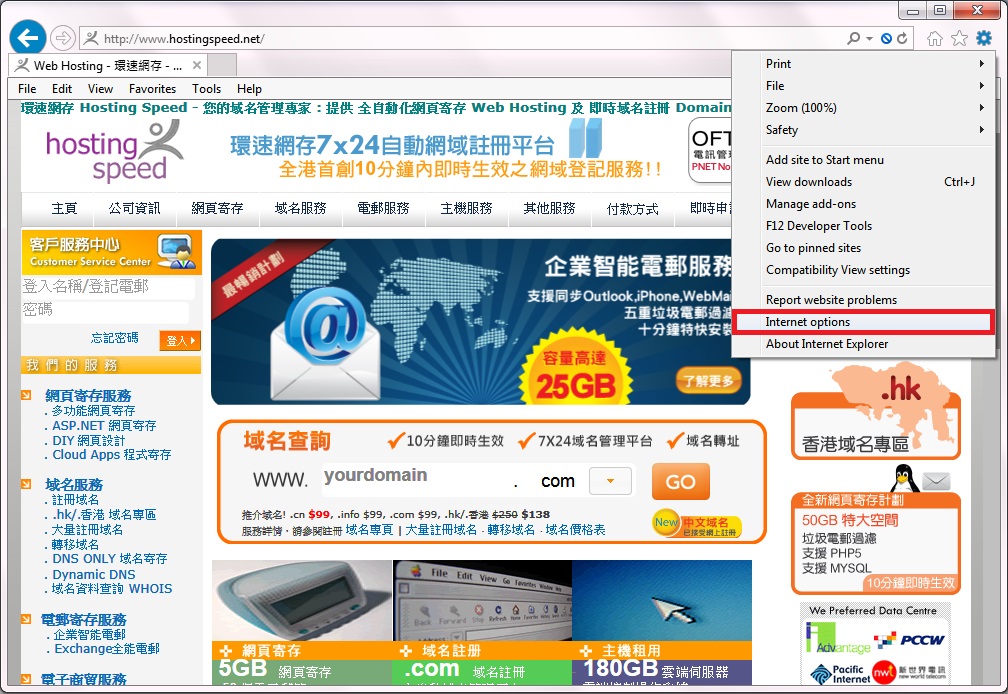
Task: Select the Web Hosting browser tab
Action: coord(108,66)
